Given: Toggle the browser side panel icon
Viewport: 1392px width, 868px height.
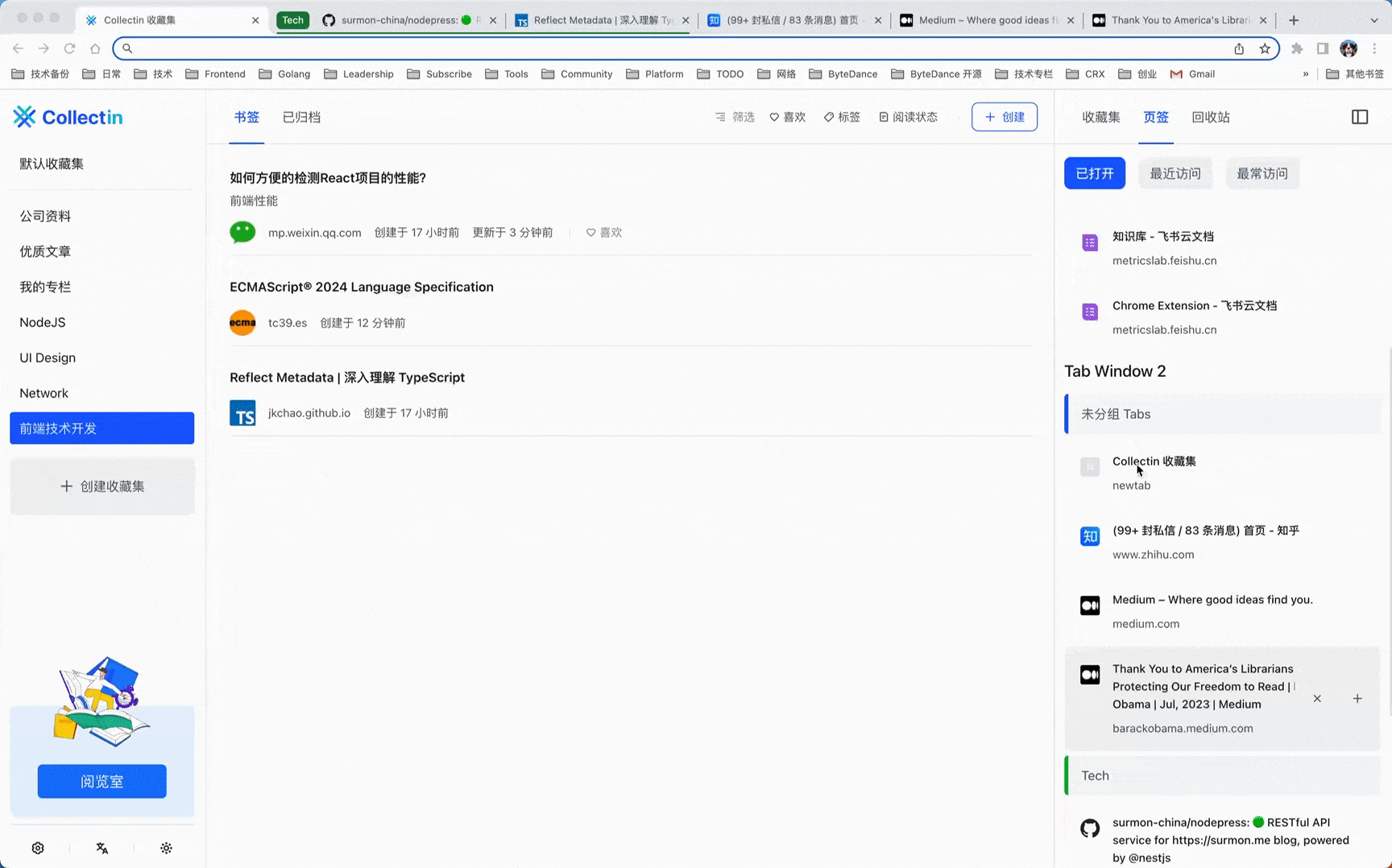Looking at the screenshot, I should pyautogui.click(x=1323, y=48).
